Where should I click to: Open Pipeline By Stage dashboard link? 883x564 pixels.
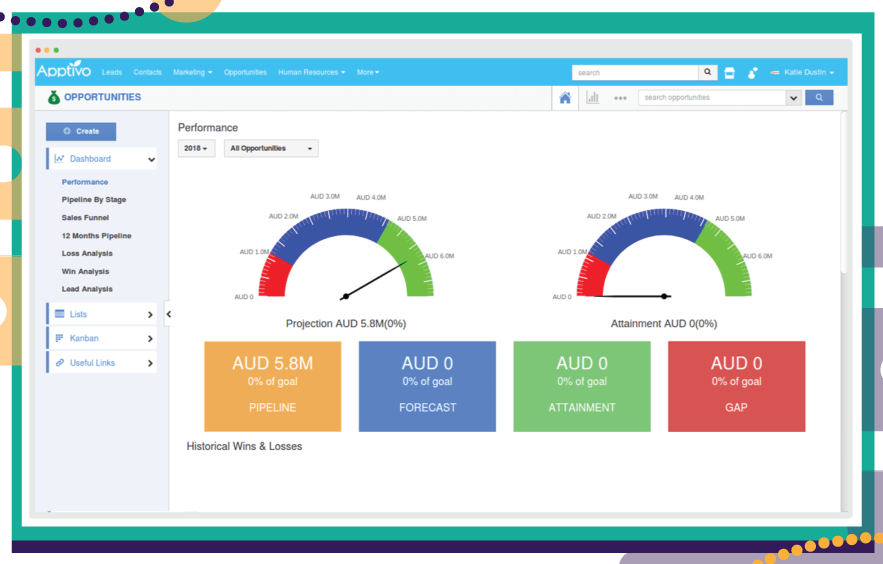pyautogui.click(x=94, y=200)
